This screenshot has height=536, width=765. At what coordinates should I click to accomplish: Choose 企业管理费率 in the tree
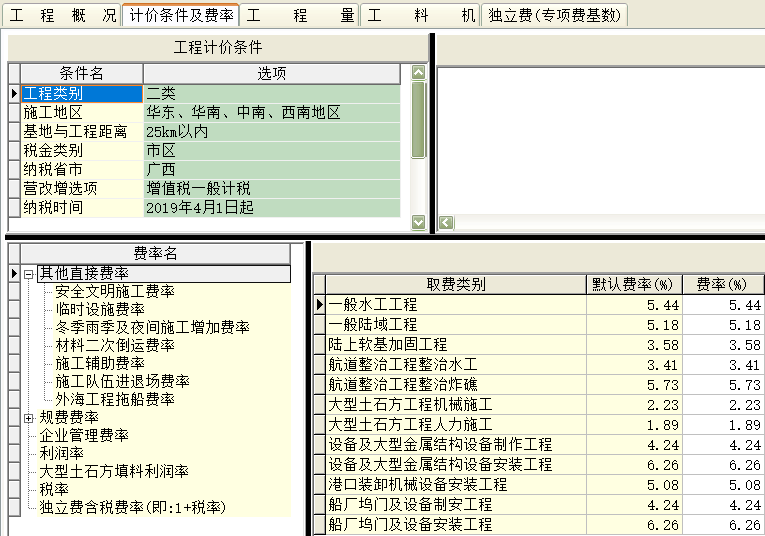tap(84, 435)
